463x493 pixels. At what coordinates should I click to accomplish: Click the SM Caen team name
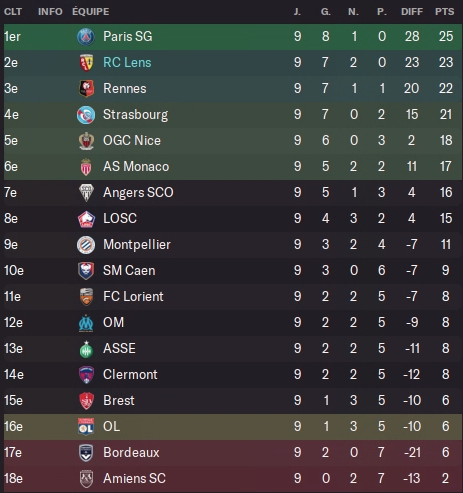129,271
